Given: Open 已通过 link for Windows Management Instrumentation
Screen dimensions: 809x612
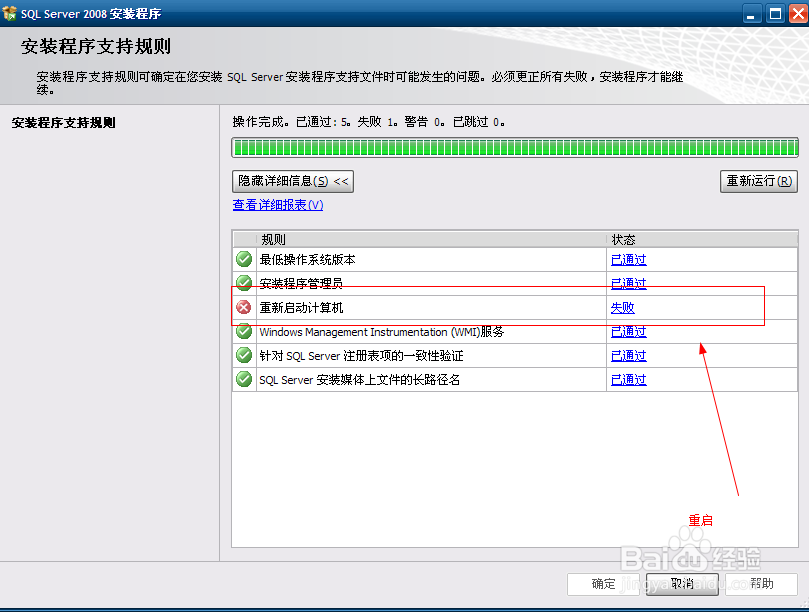Looking at the screenshot, I should click(x=628, y=332).
